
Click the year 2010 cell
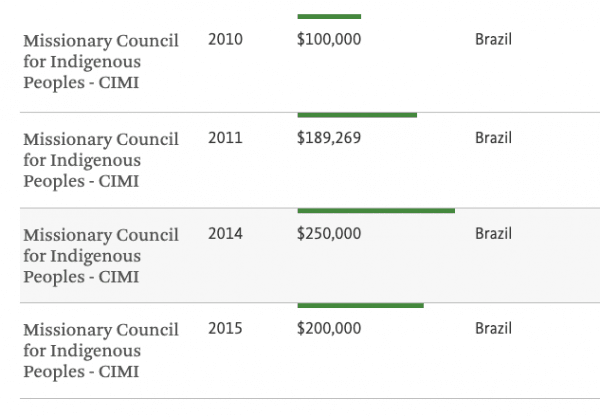tap(225, 40)
